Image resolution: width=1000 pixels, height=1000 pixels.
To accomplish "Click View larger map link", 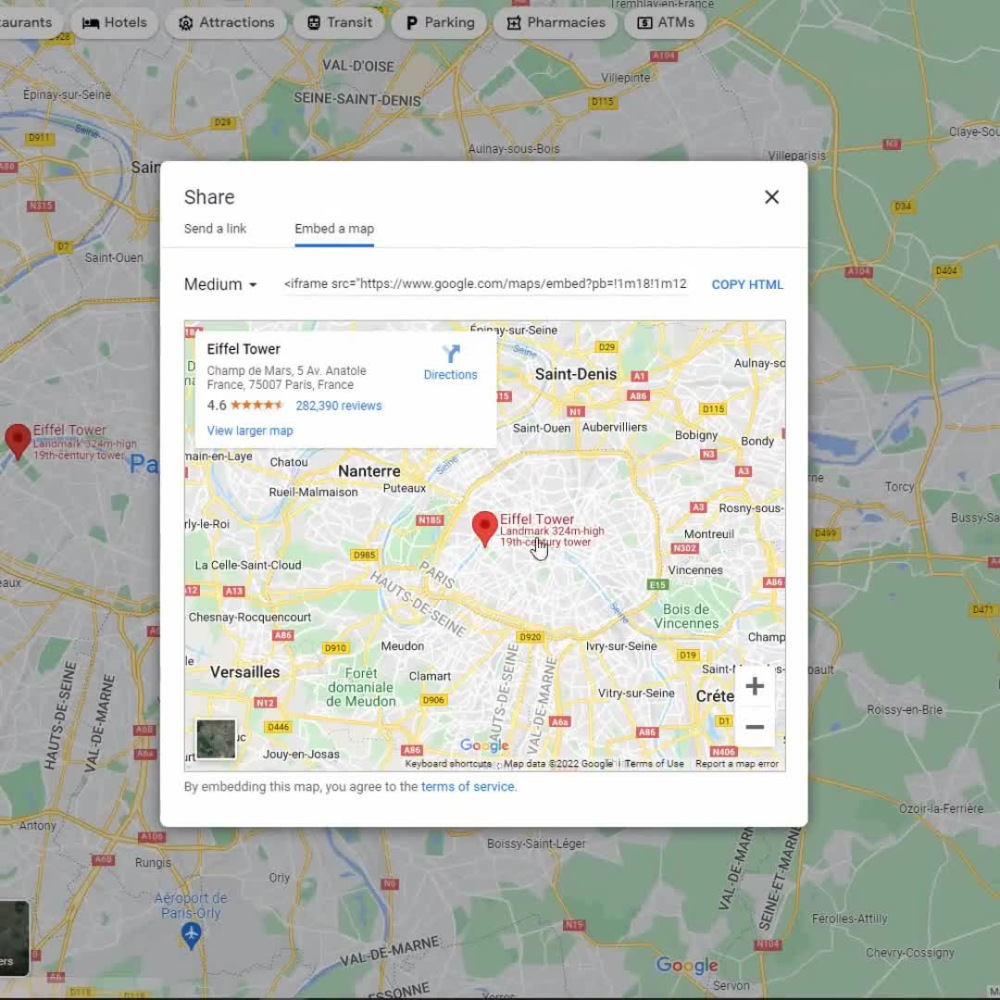I will click(x=250, y=430).
